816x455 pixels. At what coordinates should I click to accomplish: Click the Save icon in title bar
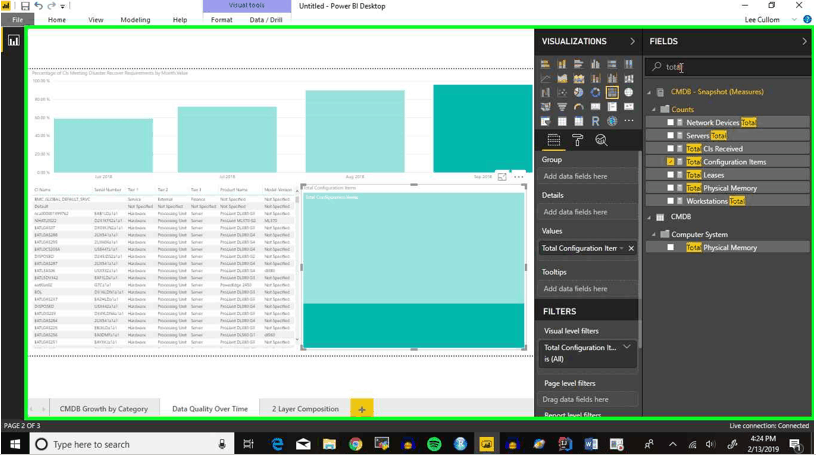[24, 6]
